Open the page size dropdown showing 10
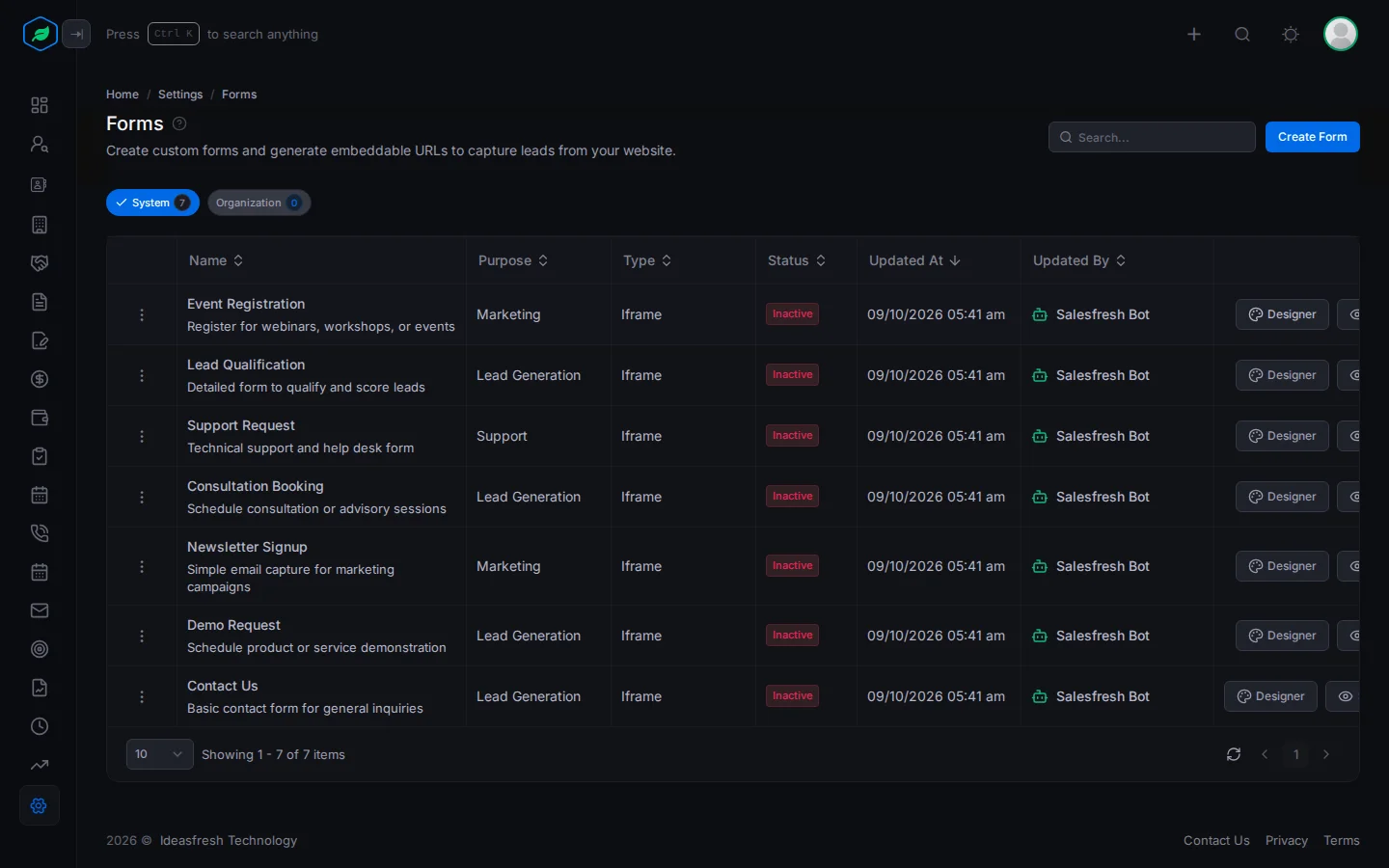Screen dimensions: 1389x868 pyautogui.click(x=159, y=754)
